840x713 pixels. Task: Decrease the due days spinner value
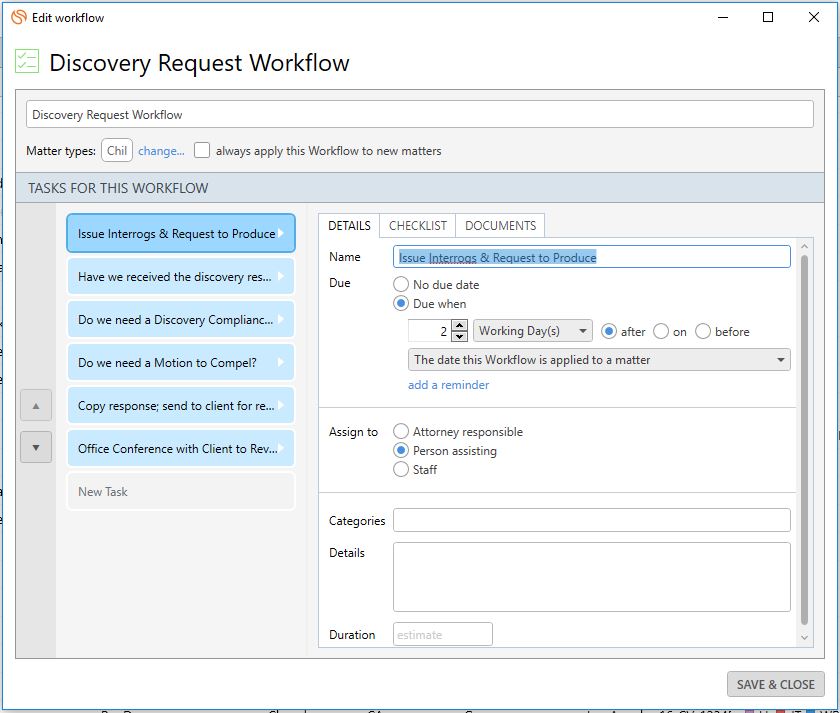(459, 337)
